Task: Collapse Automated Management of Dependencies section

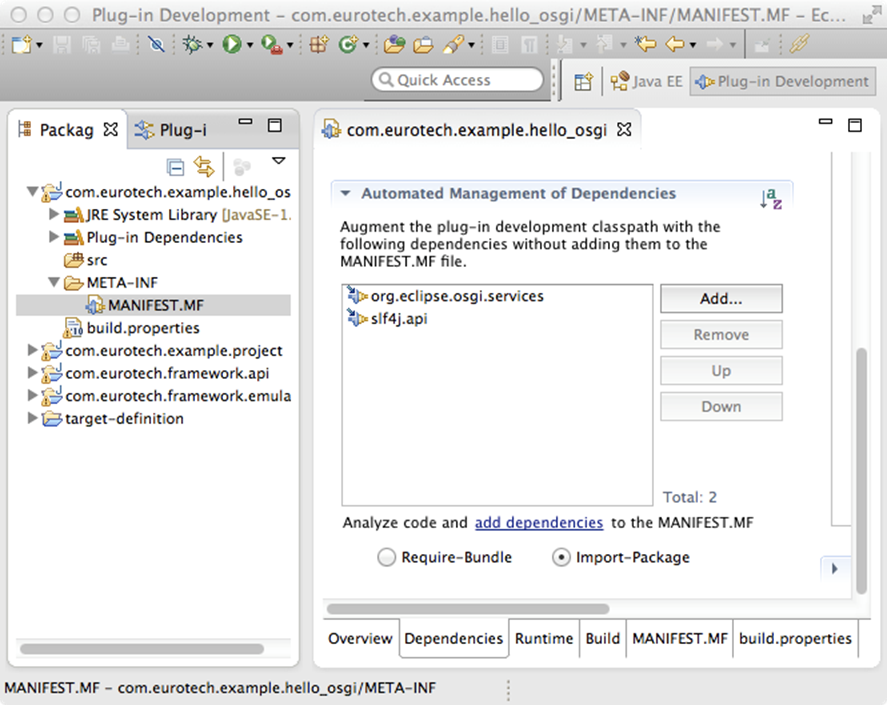Action: point(345,194)
